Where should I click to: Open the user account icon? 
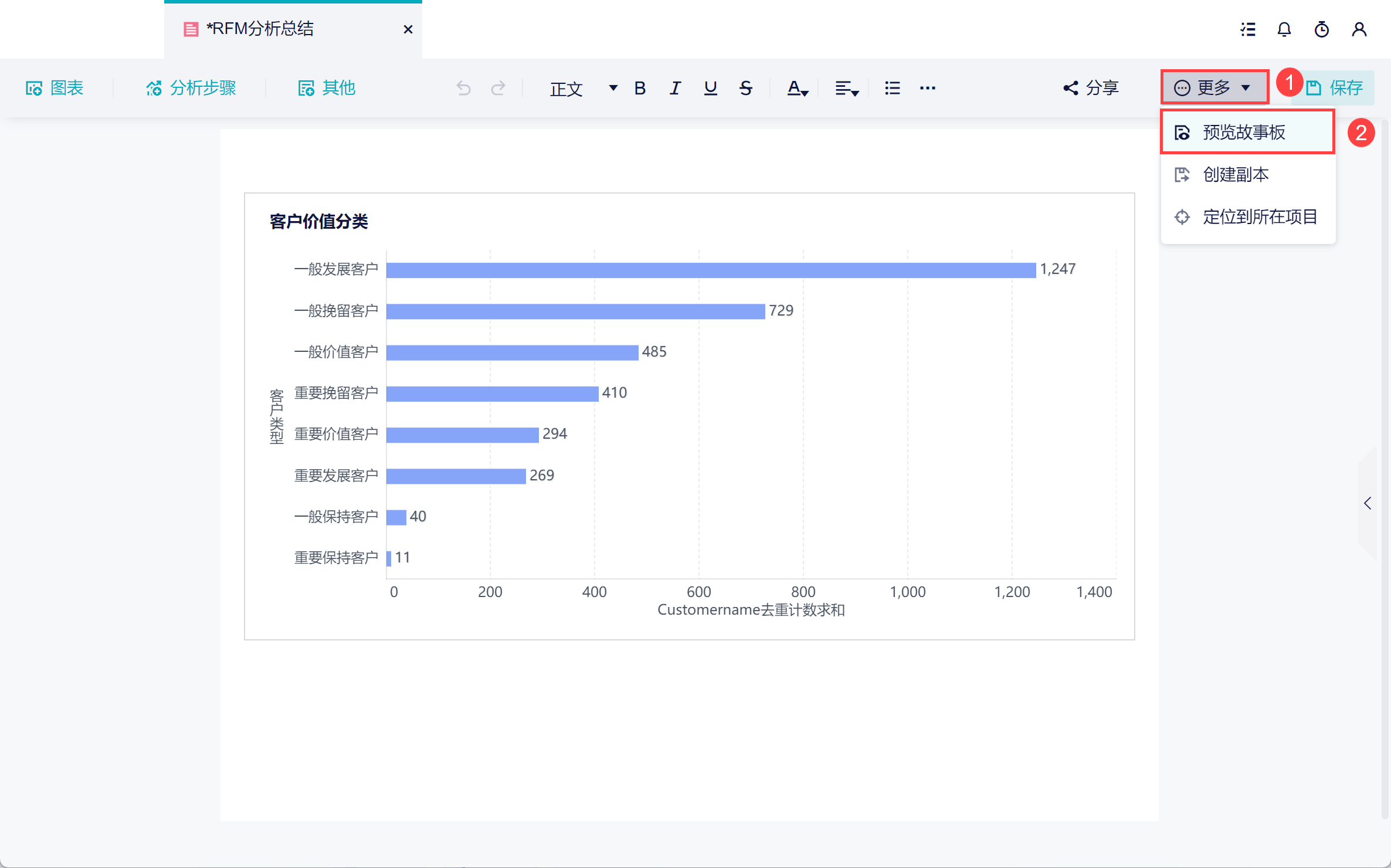(1359, 29)
